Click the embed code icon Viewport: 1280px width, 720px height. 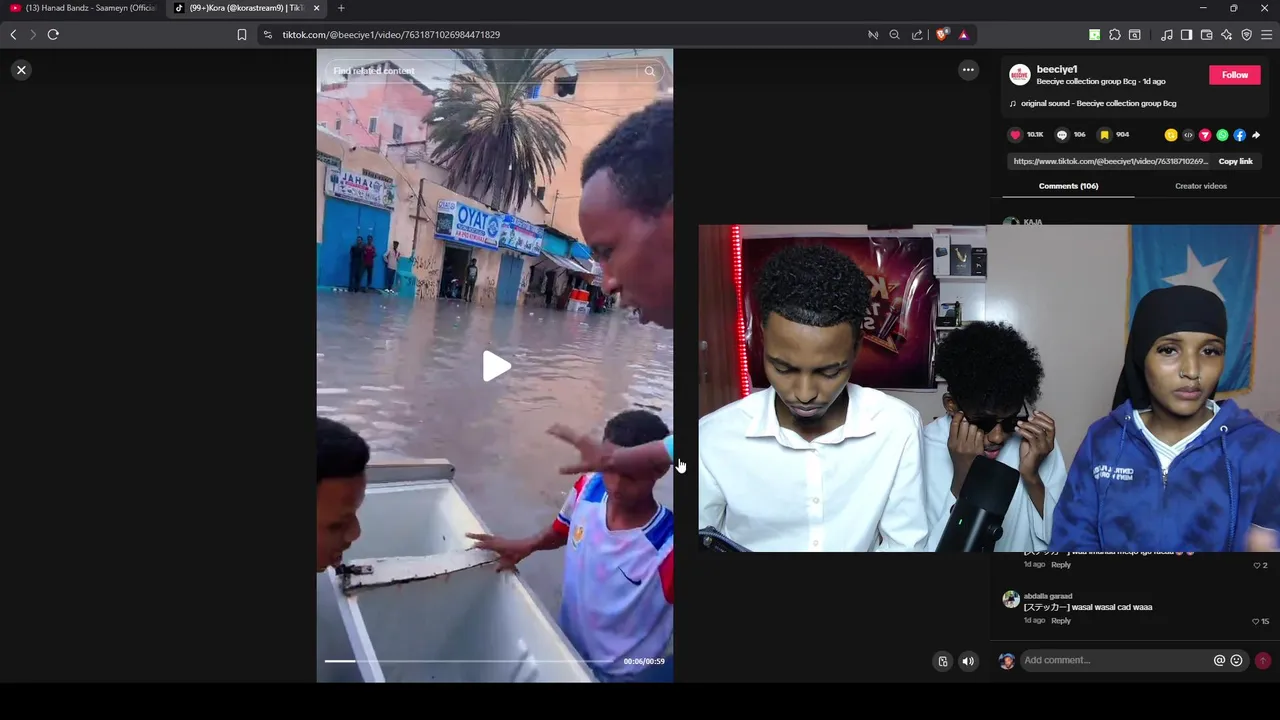coord(1188,135)
